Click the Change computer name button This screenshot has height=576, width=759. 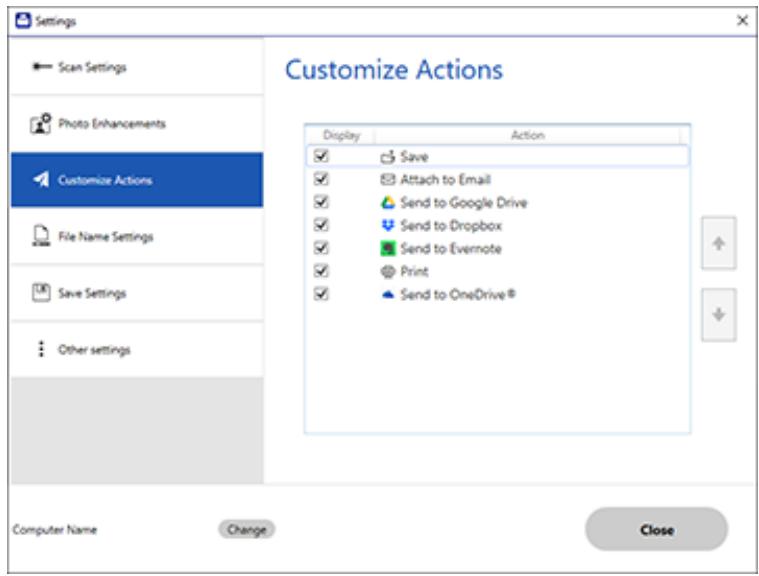click(246, 530)
